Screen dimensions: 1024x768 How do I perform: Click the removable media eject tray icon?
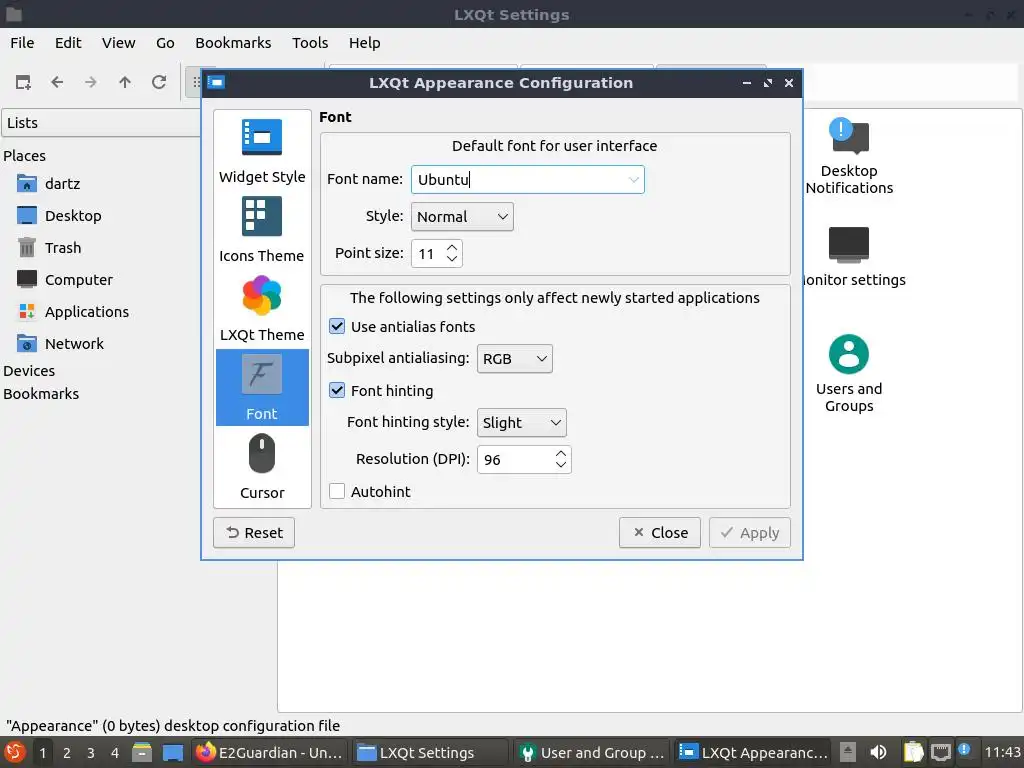848,752
